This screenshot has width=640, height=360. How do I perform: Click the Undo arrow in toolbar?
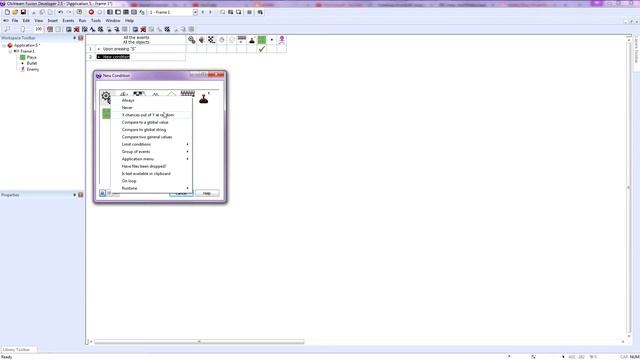(x=60, y=12)
